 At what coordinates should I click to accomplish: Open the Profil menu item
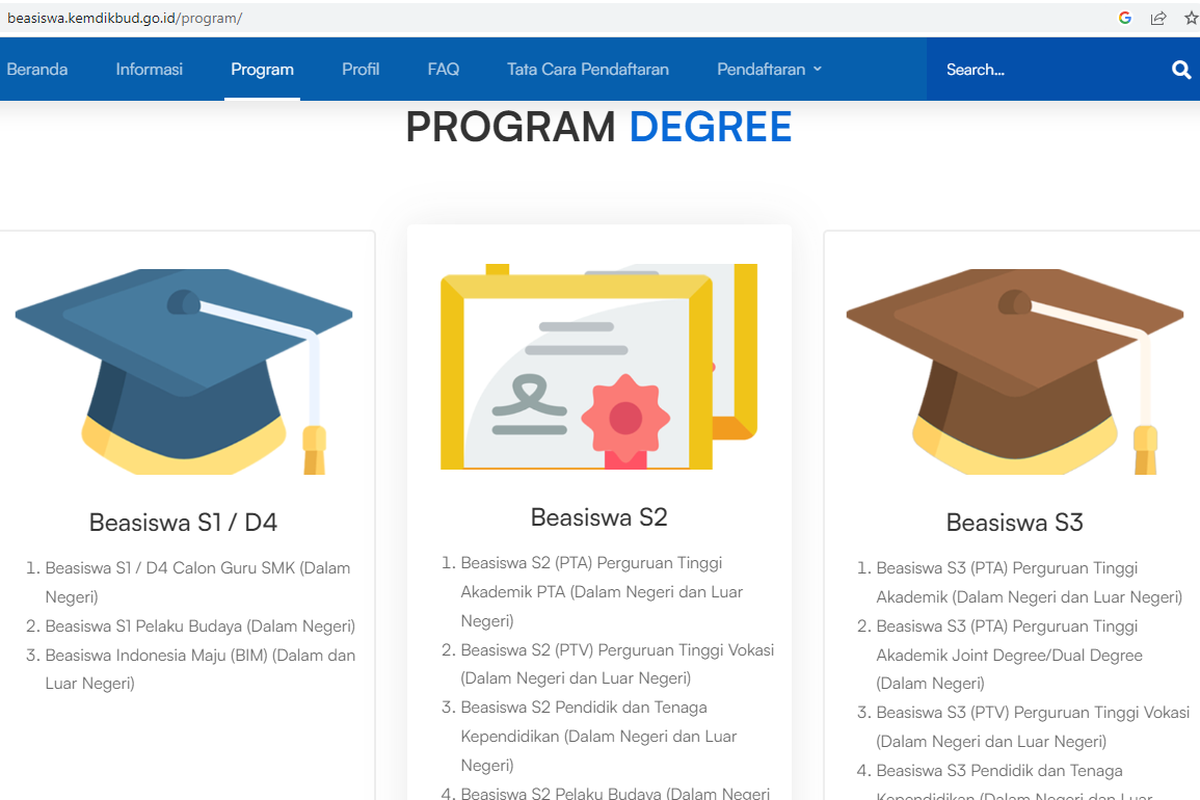click(x=360, y=70)
